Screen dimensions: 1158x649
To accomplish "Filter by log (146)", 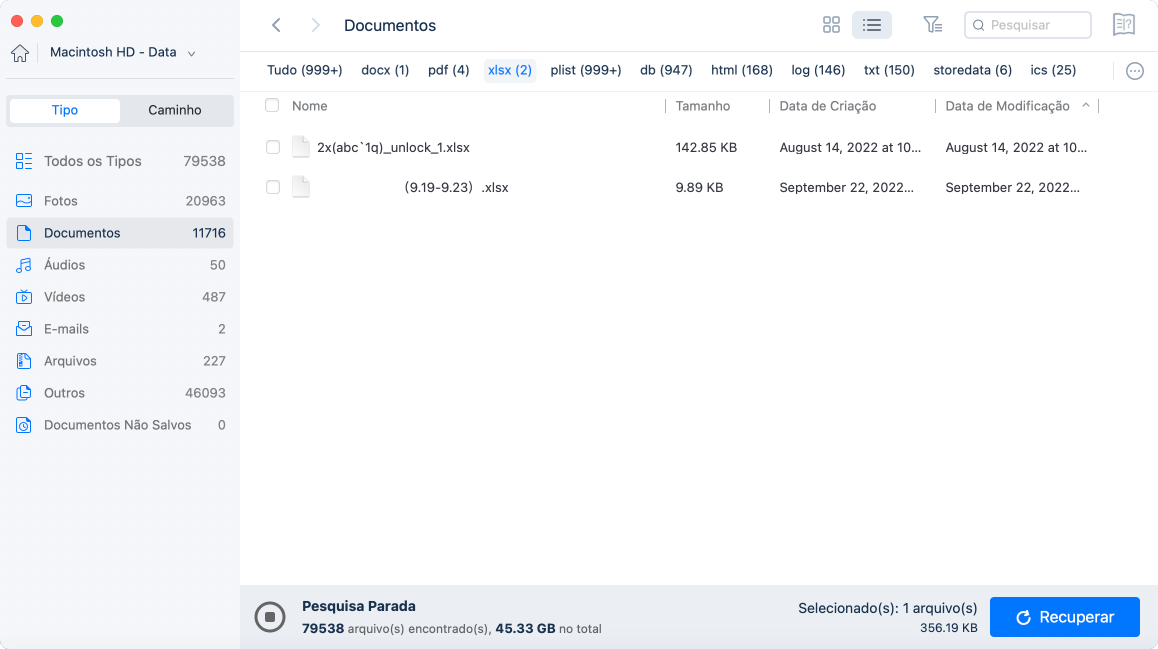I will 818,70.
